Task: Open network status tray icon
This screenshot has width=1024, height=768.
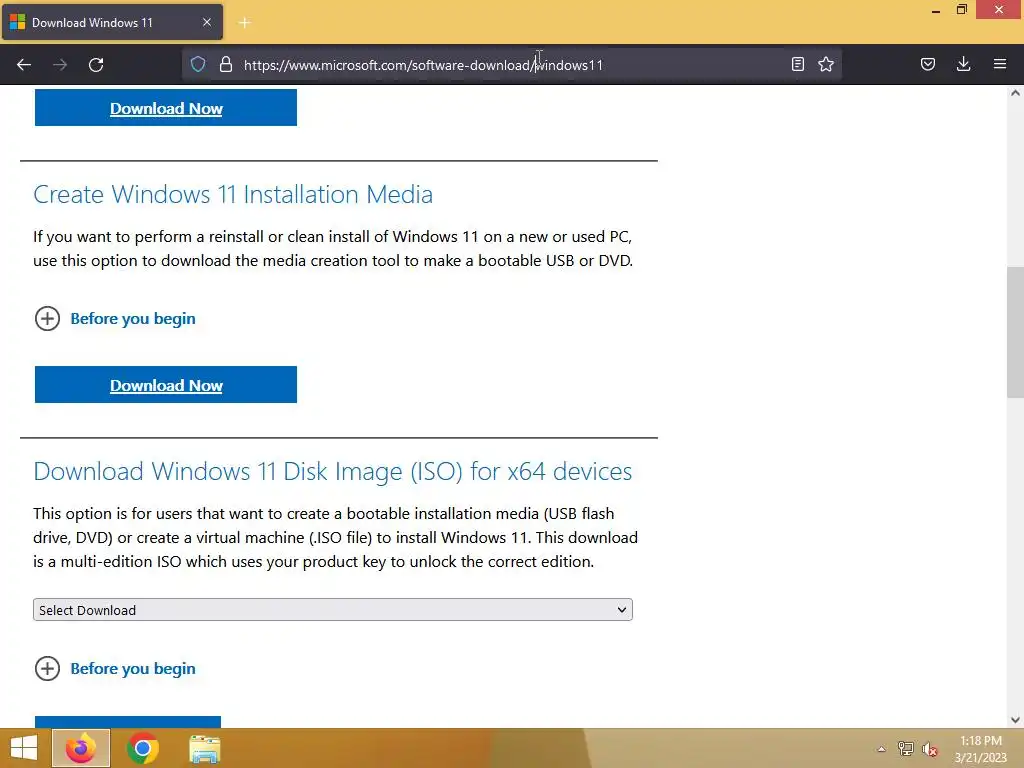Action: tap(906, 749)
